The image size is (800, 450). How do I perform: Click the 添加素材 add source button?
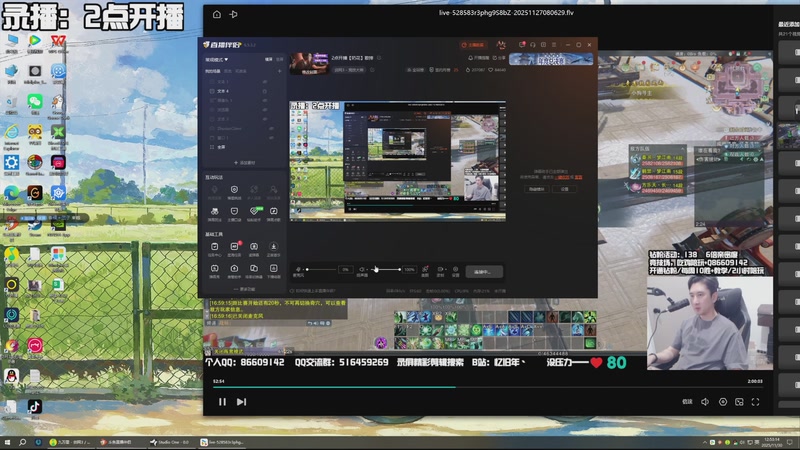(x=245, y=163)
